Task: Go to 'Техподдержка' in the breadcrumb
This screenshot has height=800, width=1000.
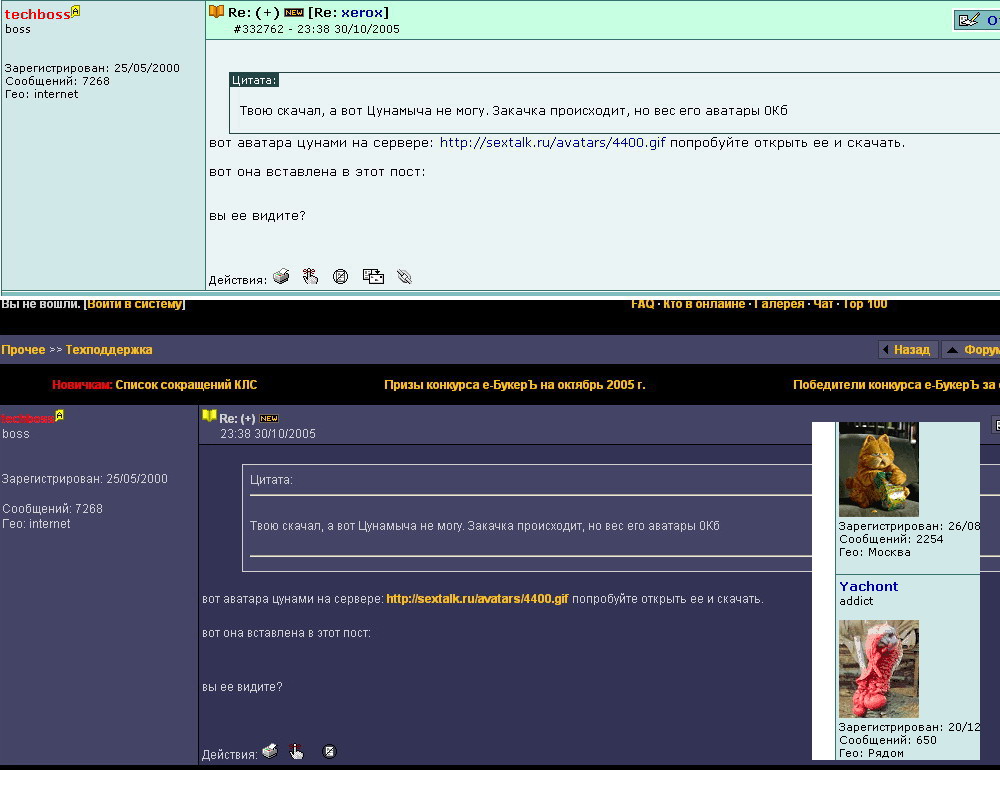Action: point(109,350)
